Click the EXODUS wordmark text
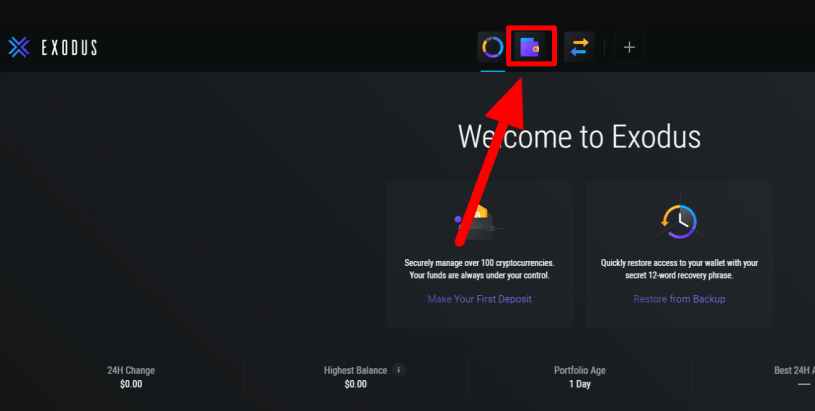The image size is (815, 411). pos(69,48)
